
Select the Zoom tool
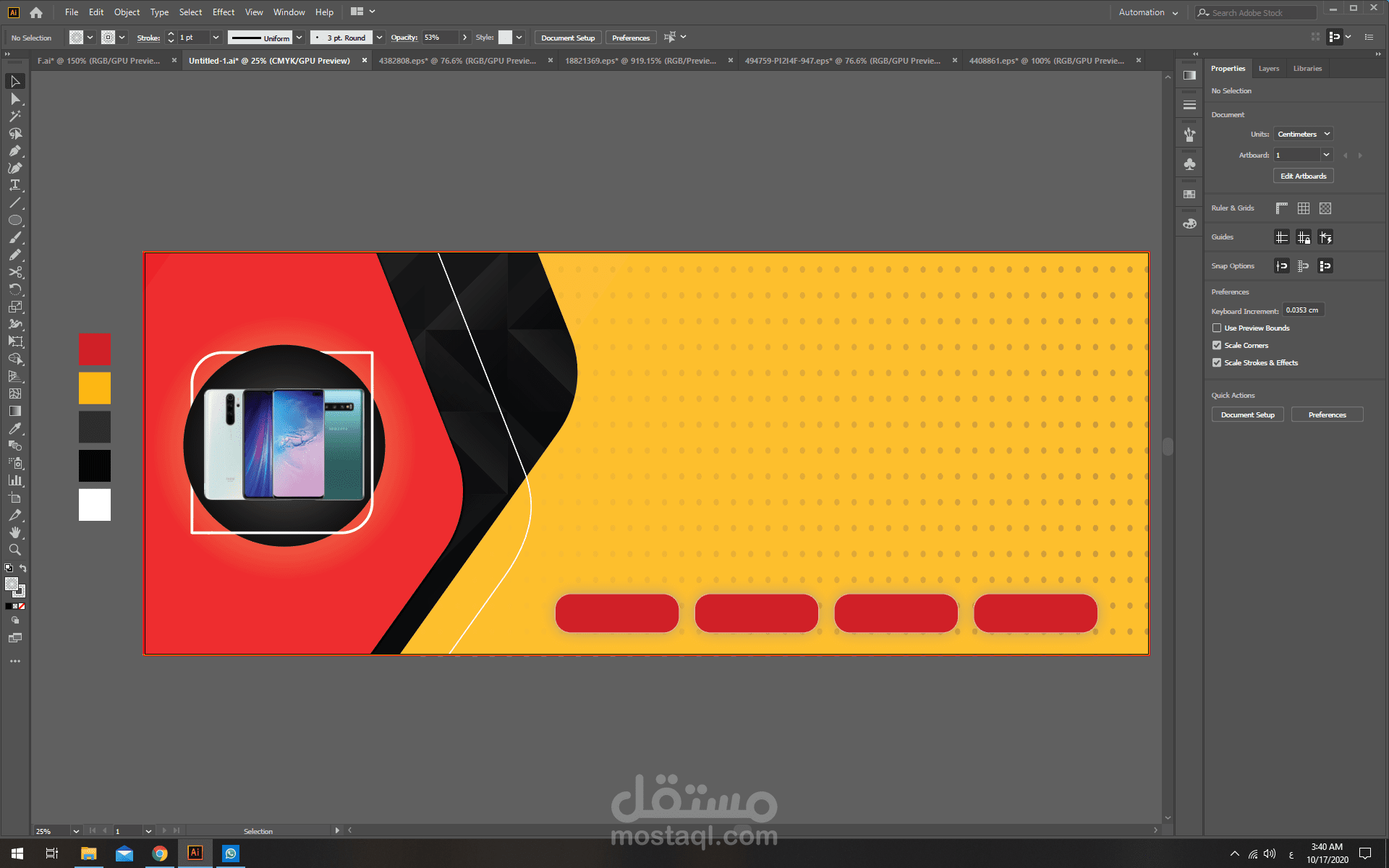(x=14, y=550)
